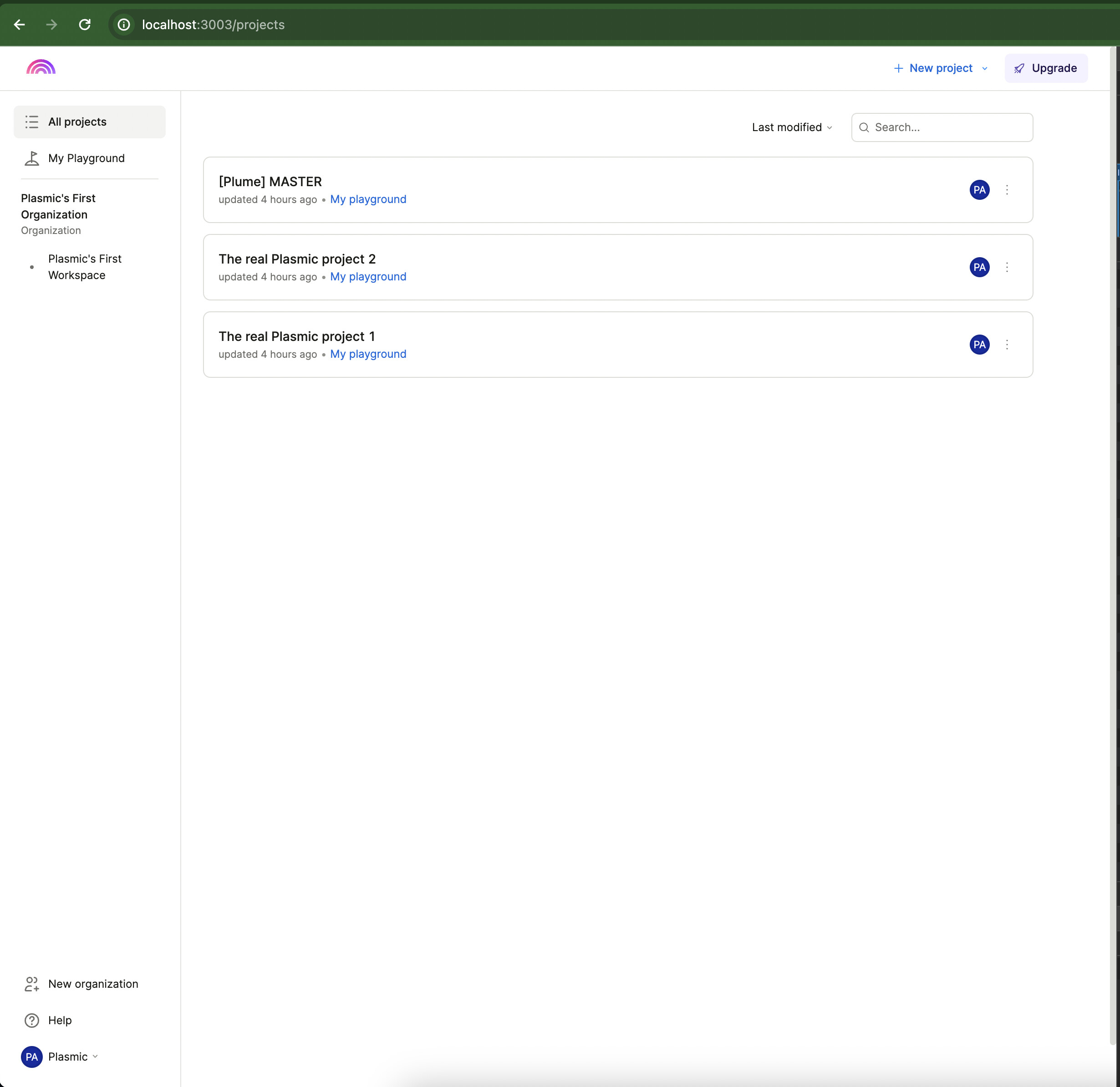This screenshot has height=1087, width=1120.
Task: Open My Playground in the sidebar
Action: (x=86, y=158)
